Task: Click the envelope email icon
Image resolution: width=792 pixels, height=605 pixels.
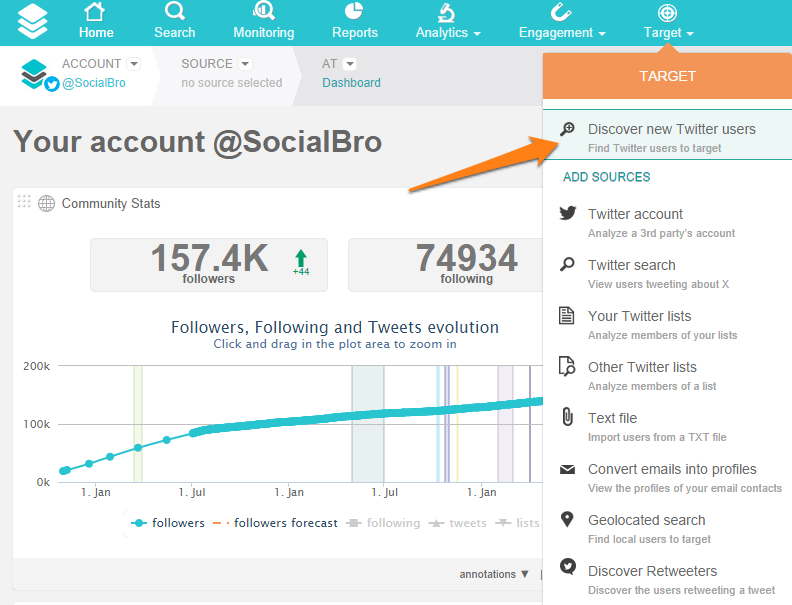Action: coord(567,470)
